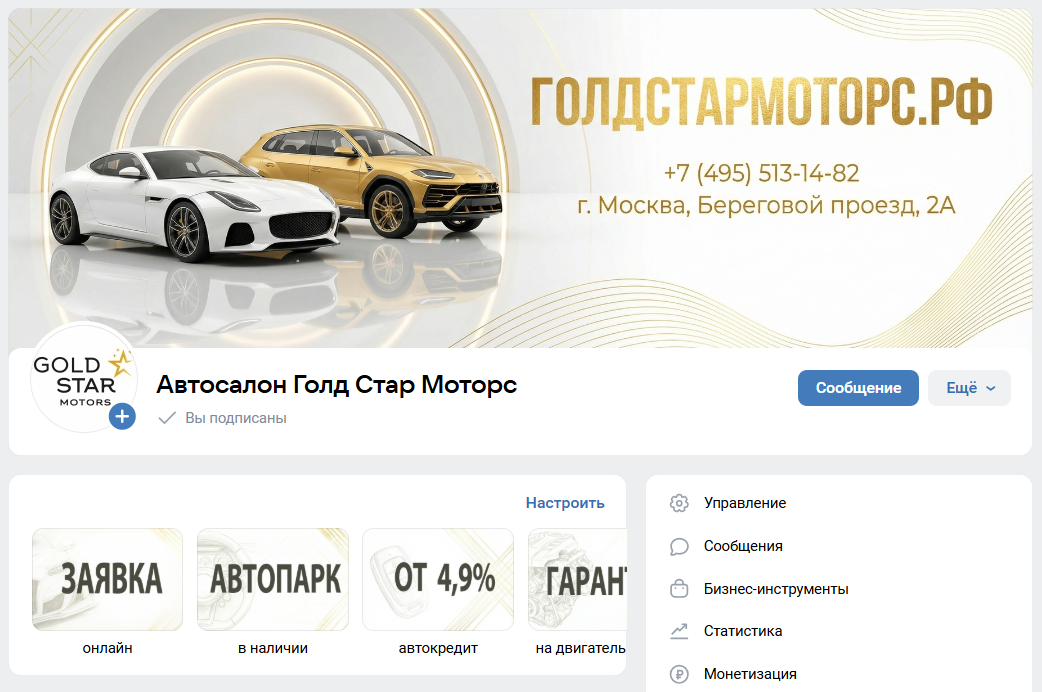Click the Настроить link
This screenshot has width=1042, height=692.
pyautogui.click(x=565, y=503)
